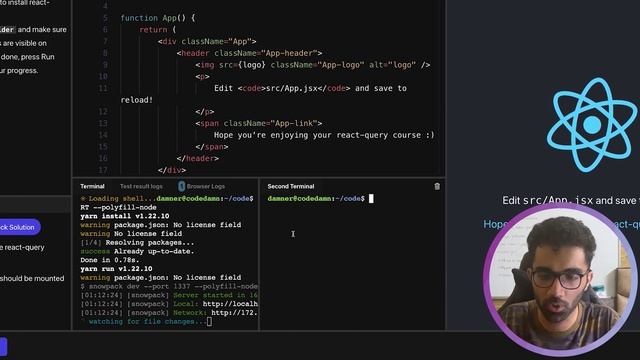This screenshot has width=640, height=360.
Task: Click the '[1/4] Resolving packages...' terminal line
Action: coord(137,243)
